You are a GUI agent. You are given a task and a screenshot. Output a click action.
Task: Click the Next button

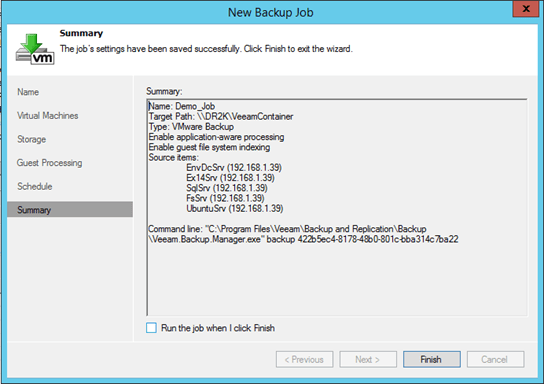[368, 359]
